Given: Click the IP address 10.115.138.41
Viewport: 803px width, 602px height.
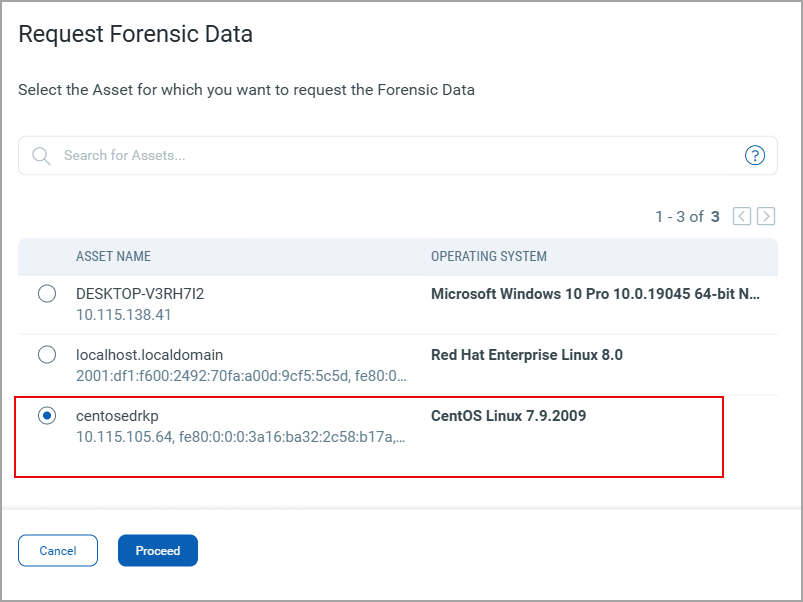Looking at the screenshot, I should (x=123, y=314).
